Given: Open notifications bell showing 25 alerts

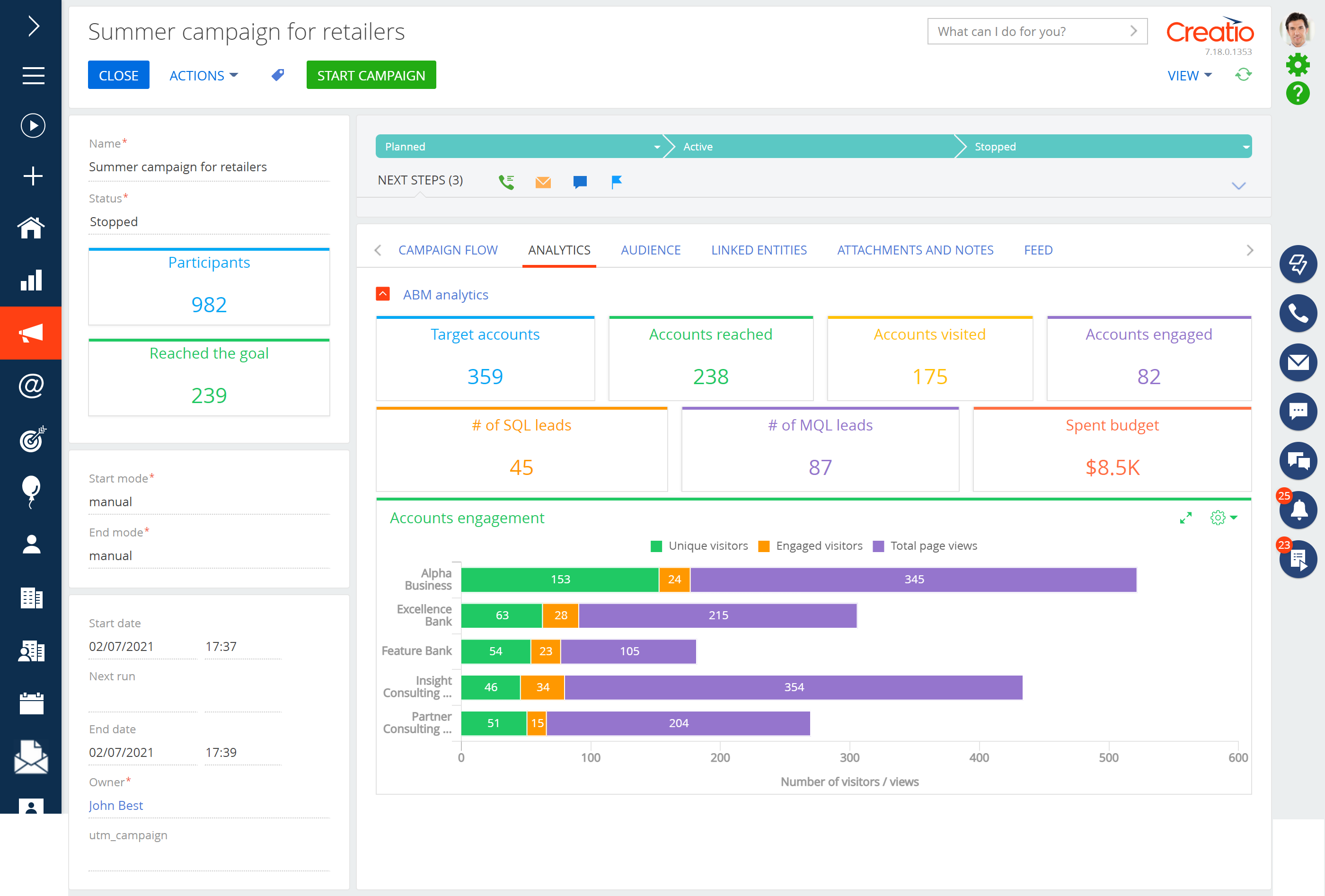Looking at the screenshot, I should (x=1298, y=510).
